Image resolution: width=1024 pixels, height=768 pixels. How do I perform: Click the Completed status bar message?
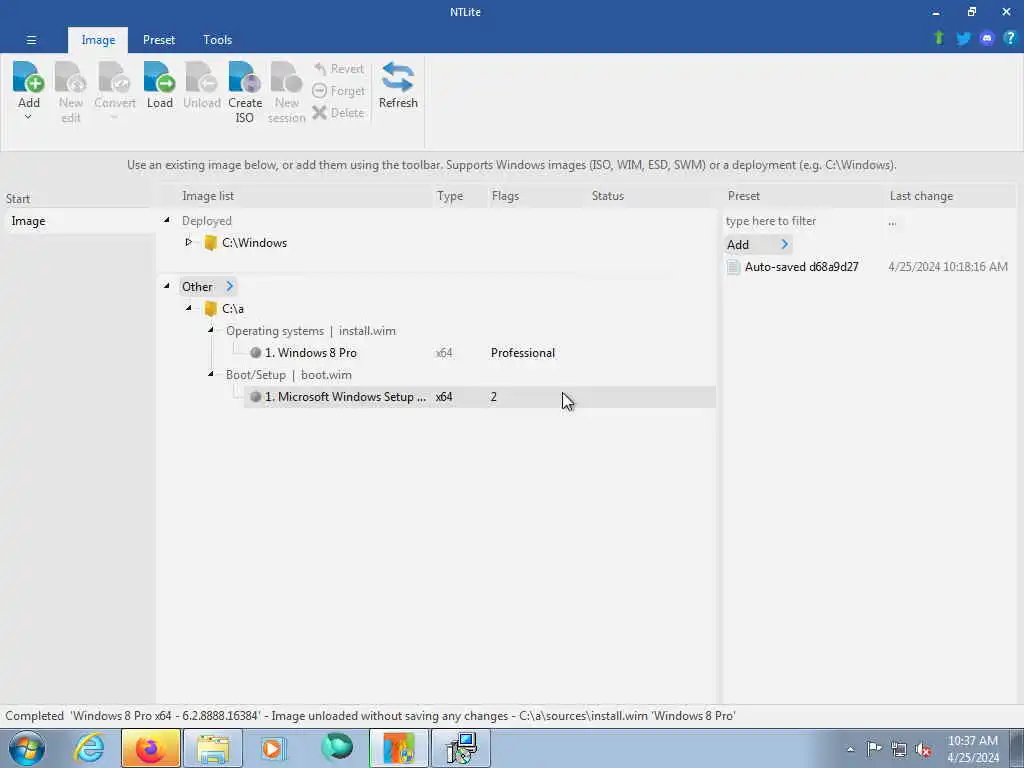click(x=370, y=716)
